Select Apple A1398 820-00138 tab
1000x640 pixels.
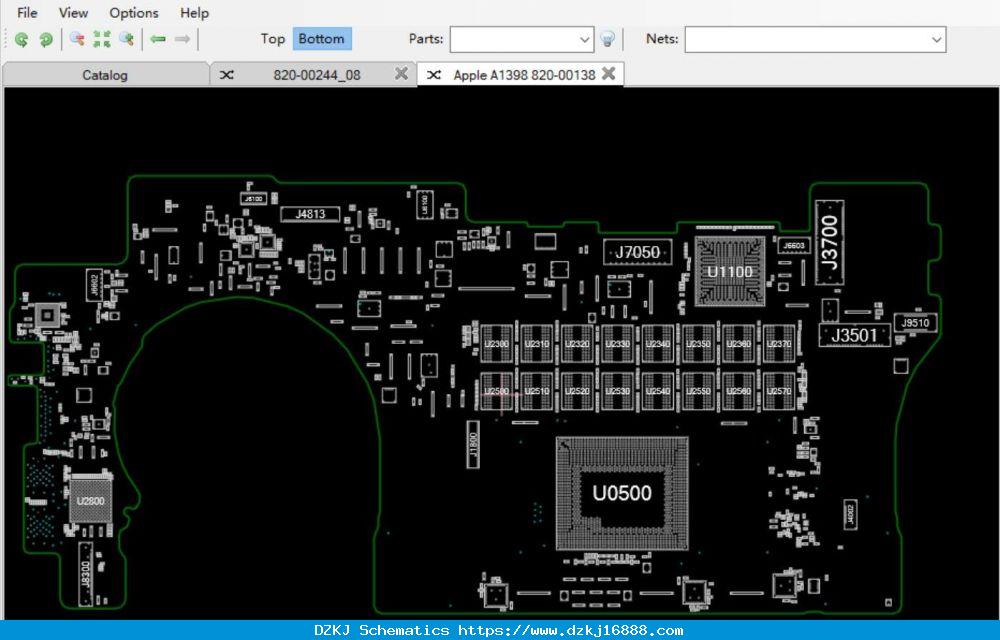click(x=524, y=75)
